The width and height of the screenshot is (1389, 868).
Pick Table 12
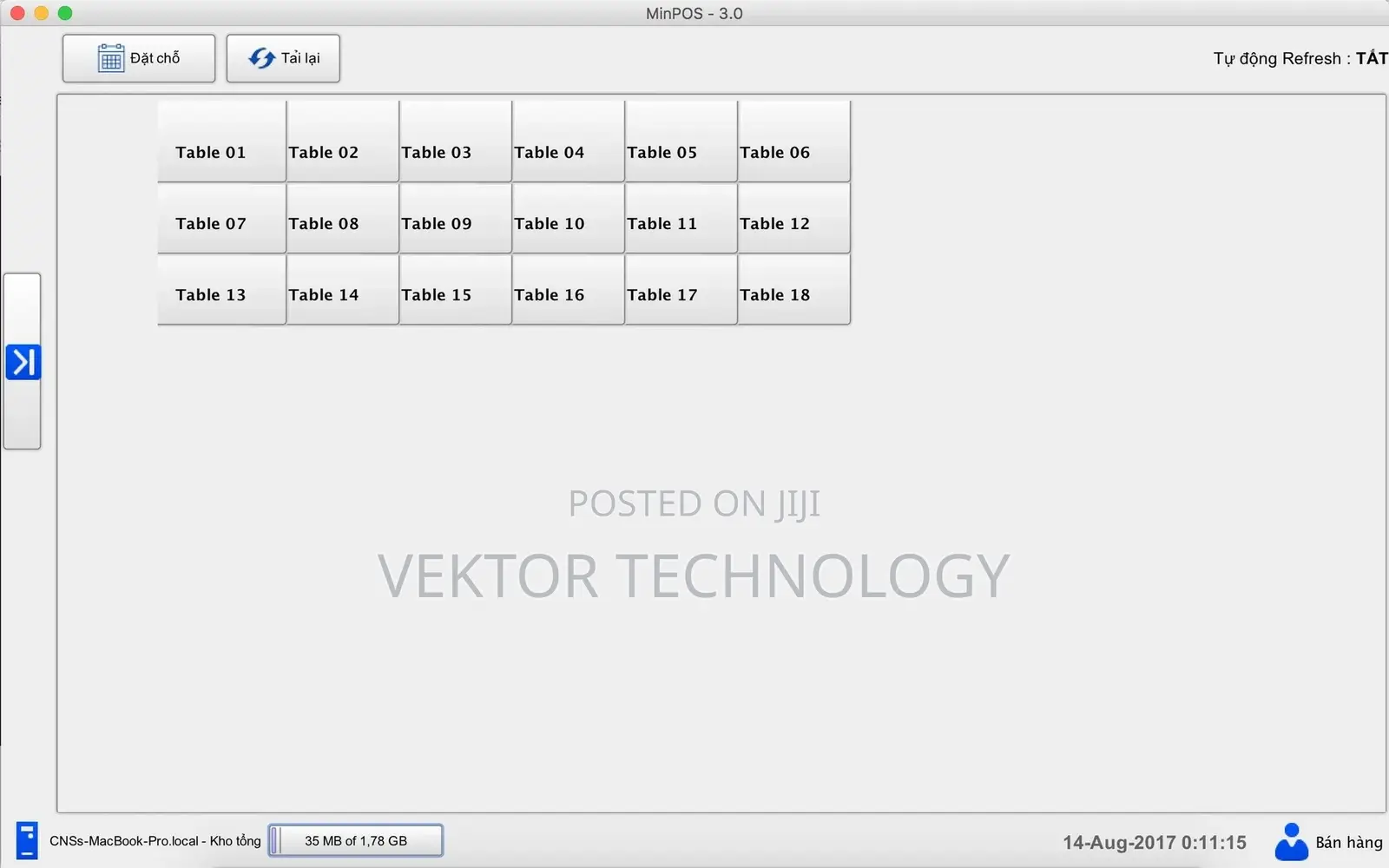pyautogui.click(x=794, y=218)
